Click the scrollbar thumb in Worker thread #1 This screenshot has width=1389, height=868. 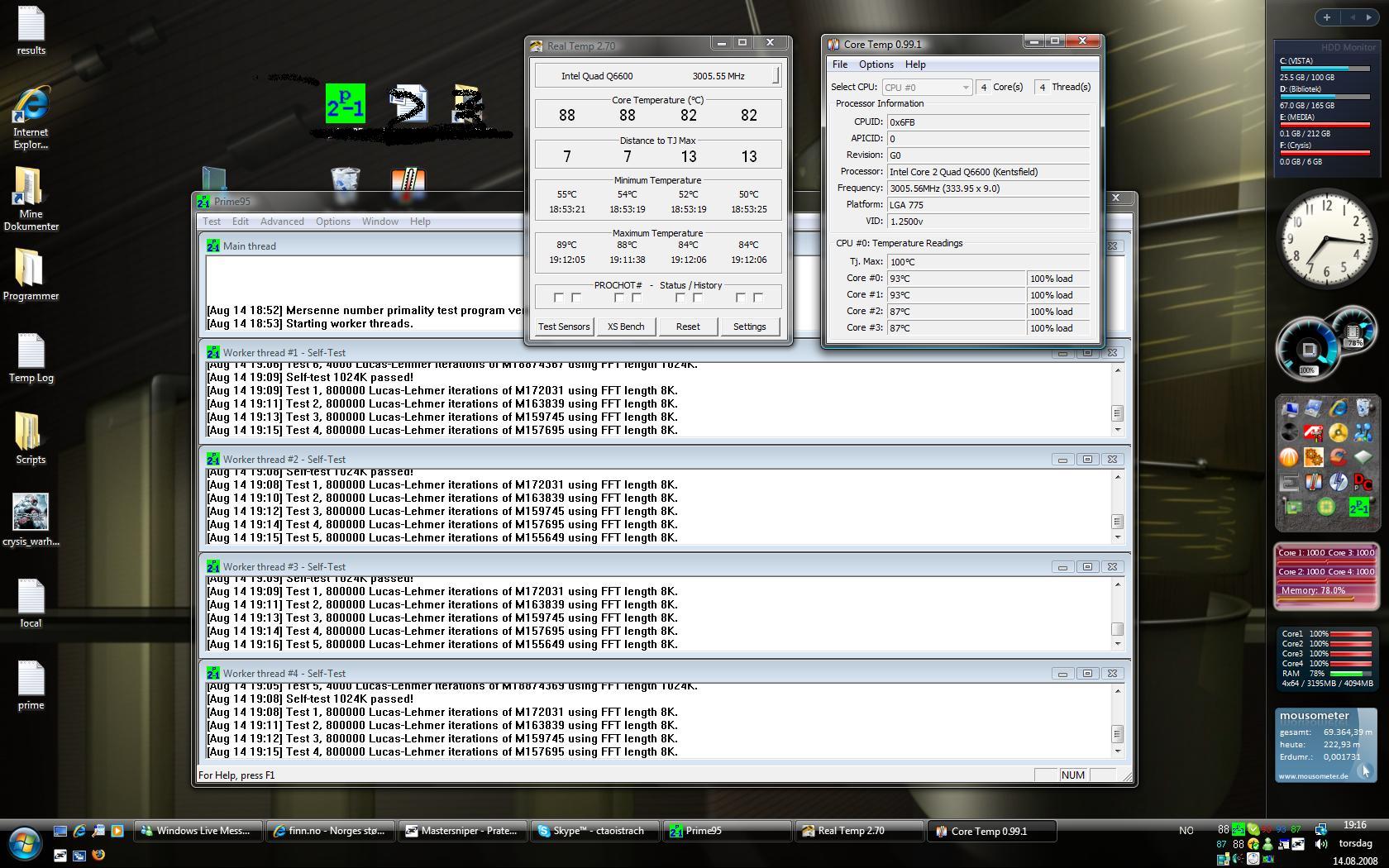[x=1117, y=413]
